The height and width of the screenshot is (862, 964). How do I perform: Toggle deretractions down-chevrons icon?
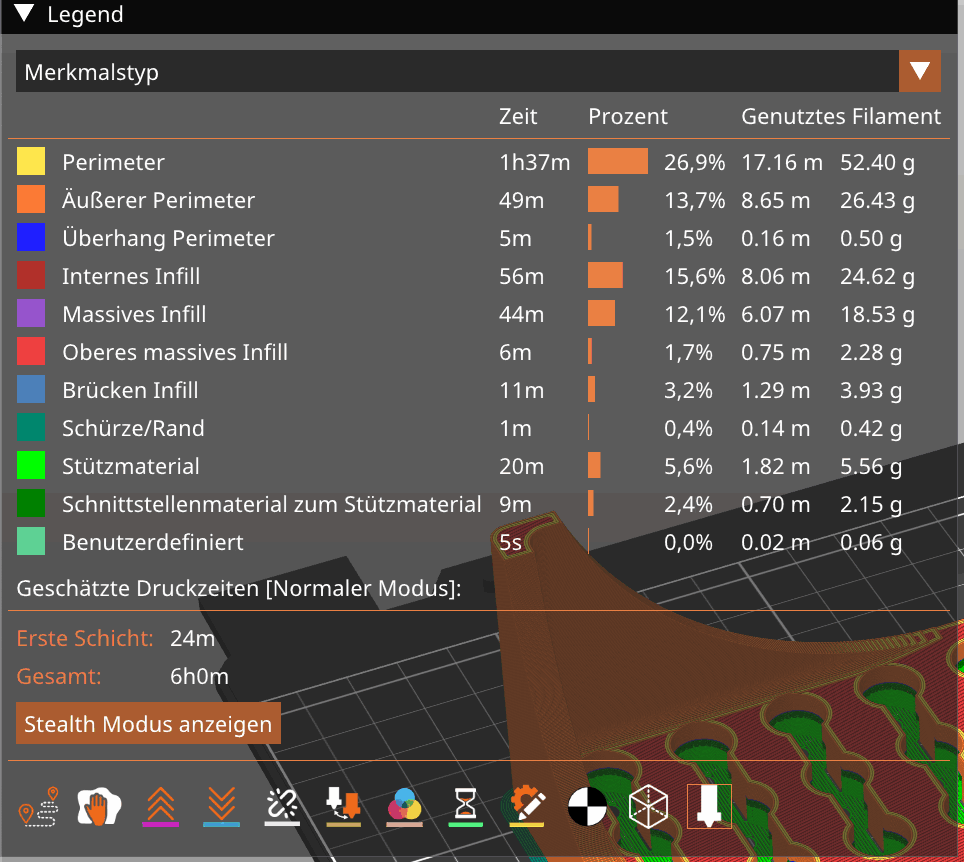(x=221, y=806)
